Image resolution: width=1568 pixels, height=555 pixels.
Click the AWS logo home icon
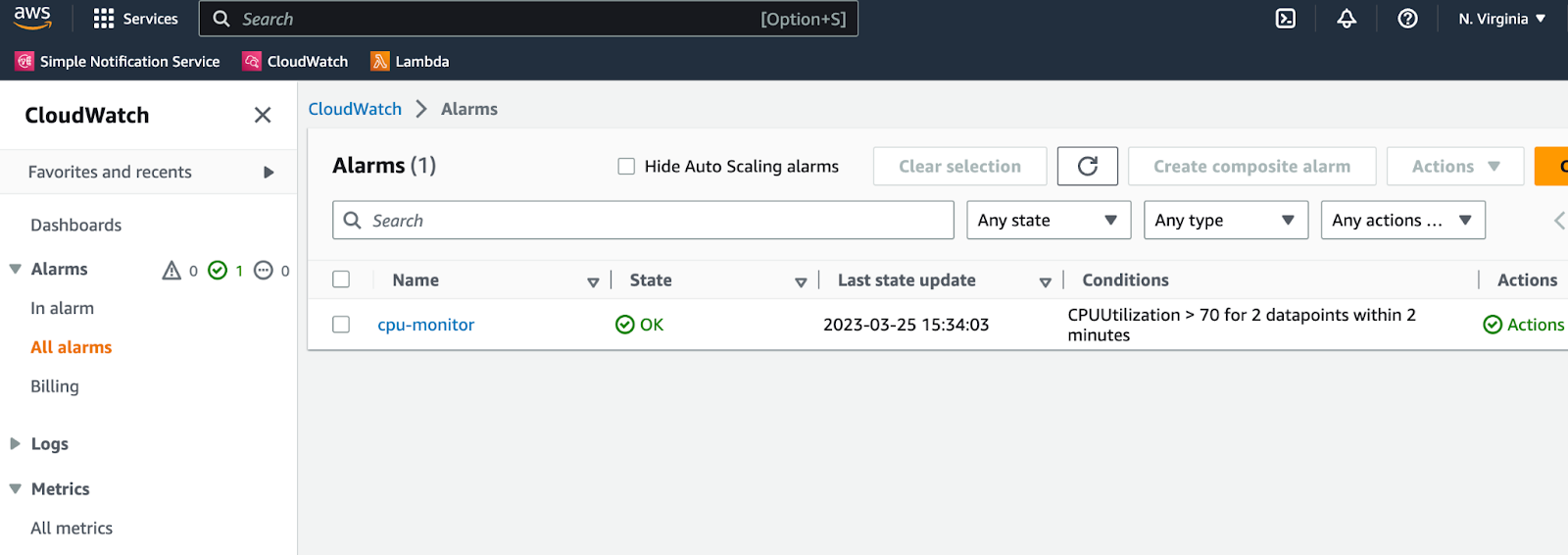pyautogui.click(x=32, y=18)
